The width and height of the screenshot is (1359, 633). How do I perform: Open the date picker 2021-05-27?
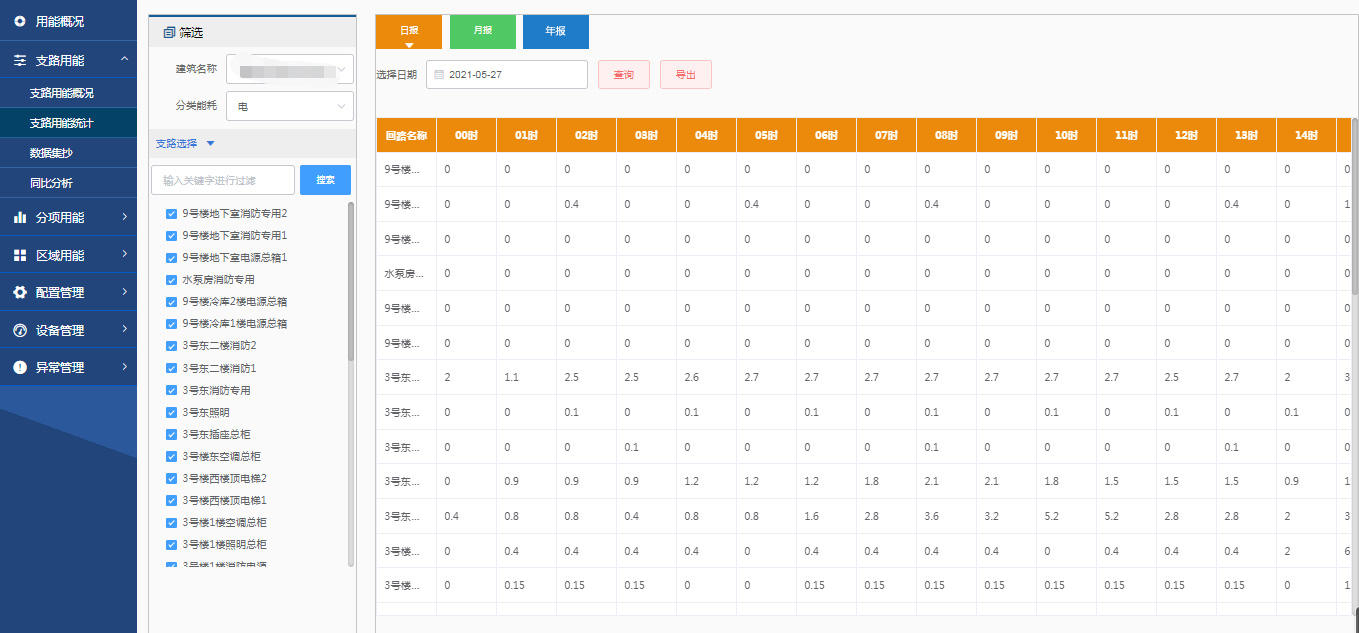(x=507, y=75)
